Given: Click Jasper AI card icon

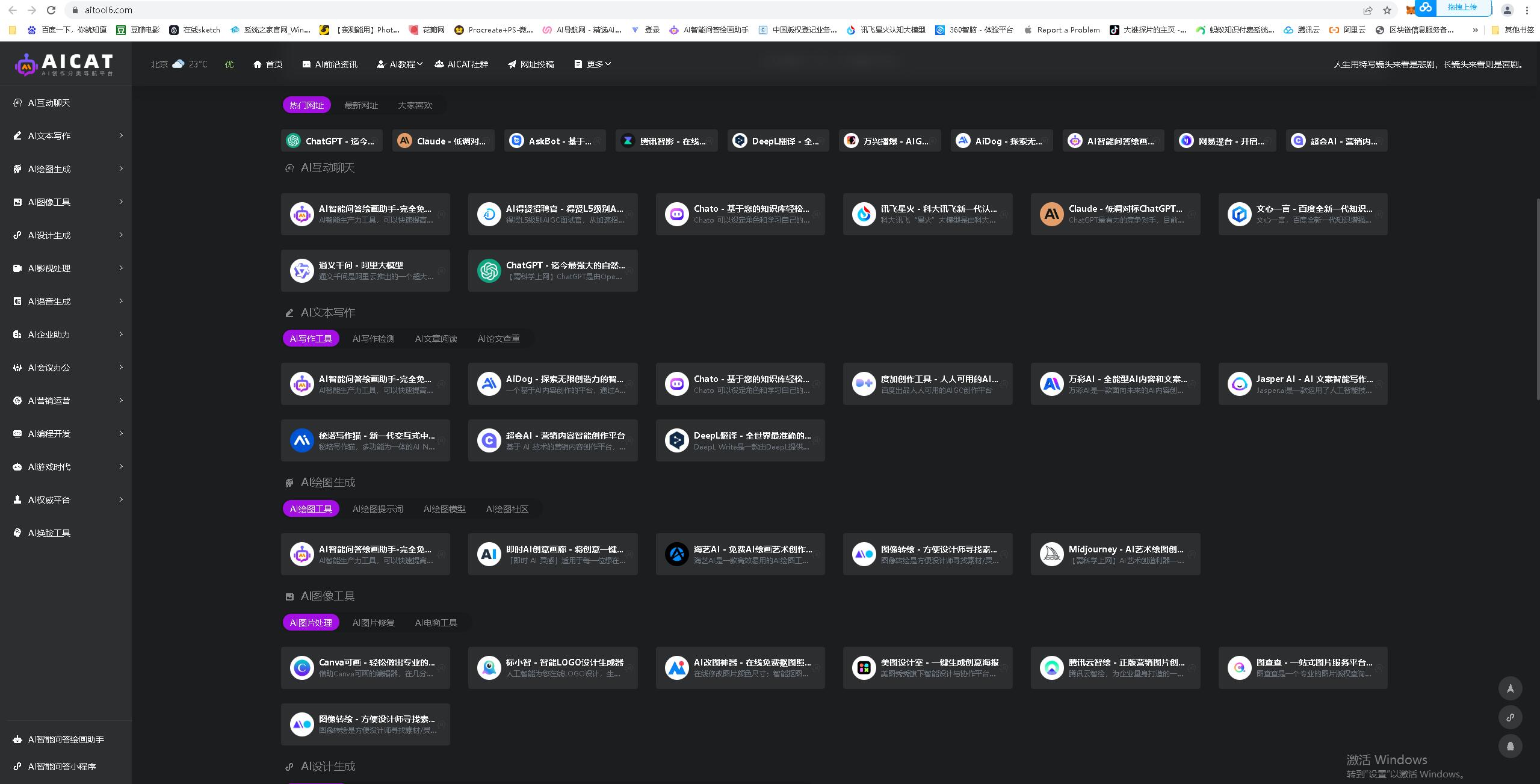Looking at the screenshot, I should 1239,384.
